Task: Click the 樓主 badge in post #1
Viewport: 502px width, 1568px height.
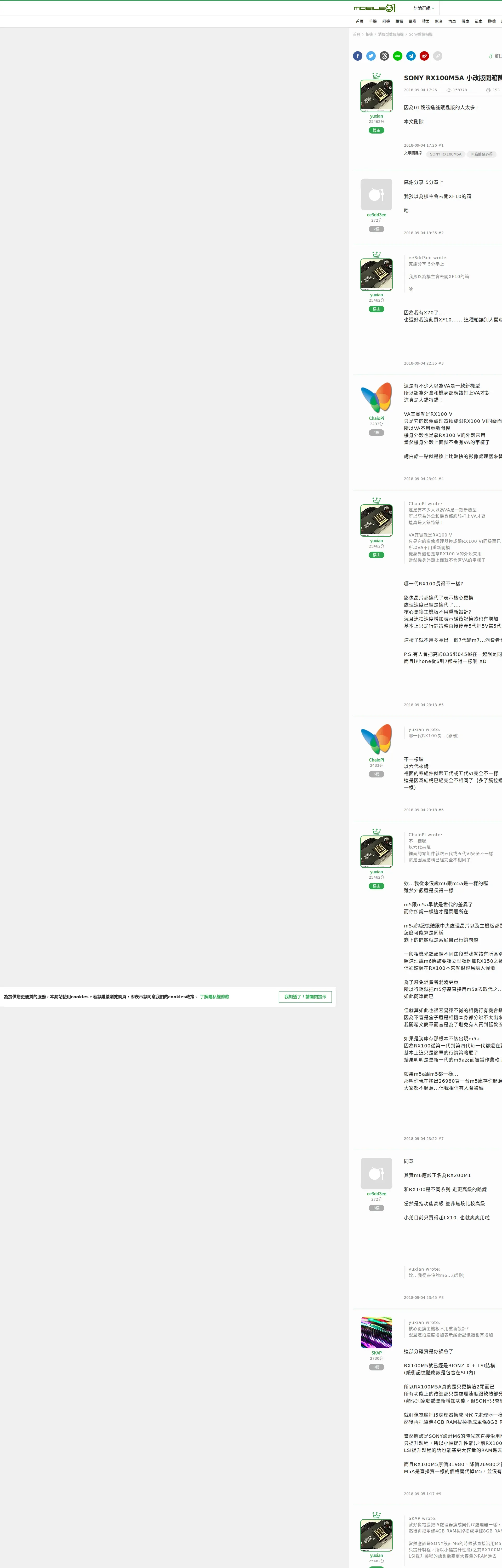Action: (x=376, y=130)
